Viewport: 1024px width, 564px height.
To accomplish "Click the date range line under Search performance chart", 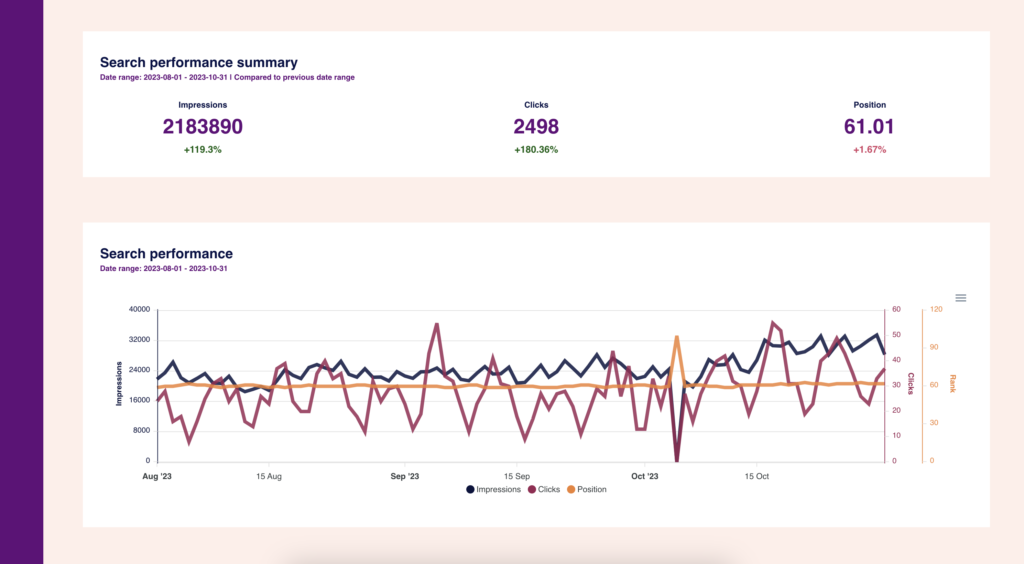I will (x=165, y=268).
